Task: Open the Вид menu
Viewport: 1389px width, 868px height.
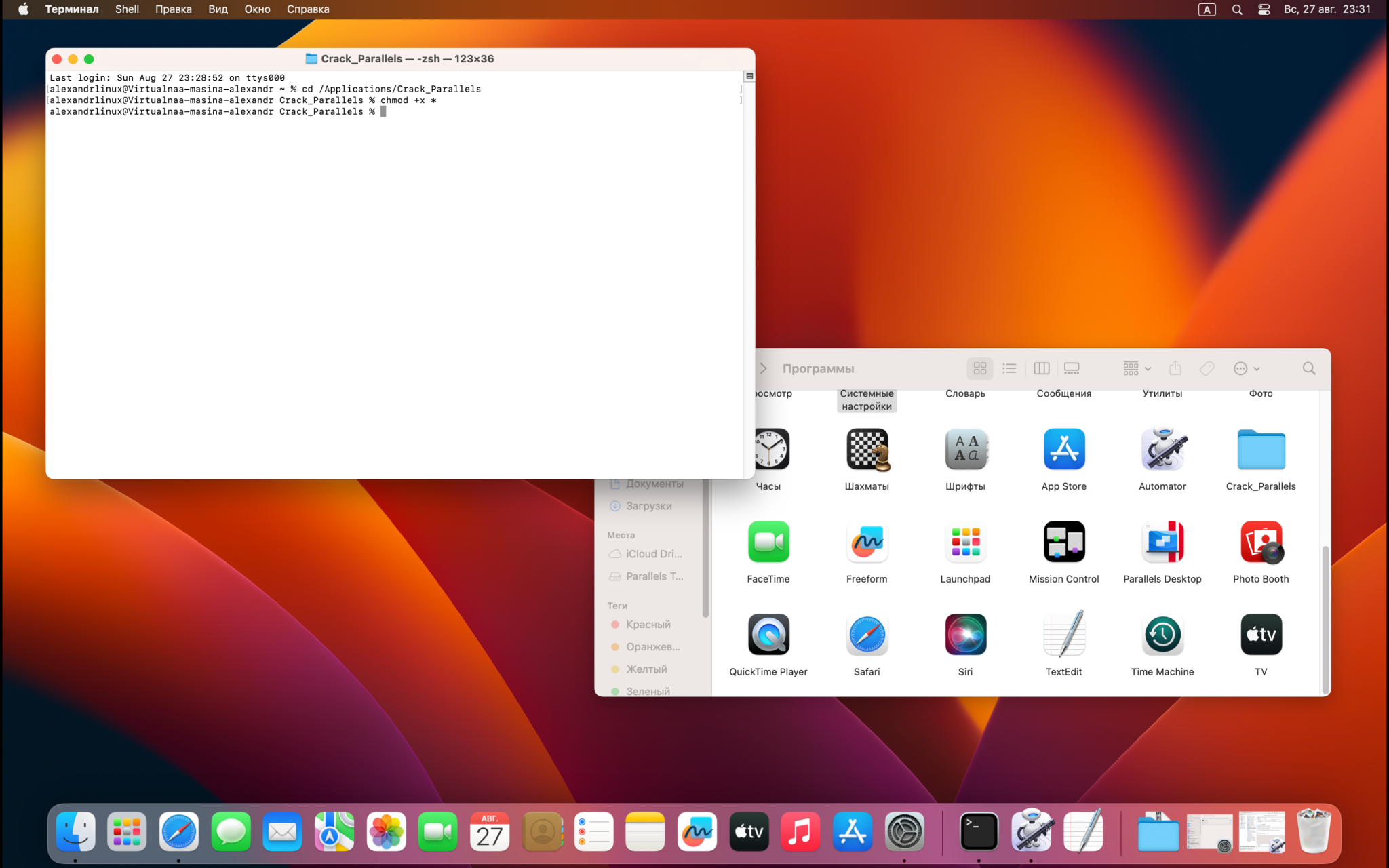Action: pyautogui.click(x=218, y=9)
